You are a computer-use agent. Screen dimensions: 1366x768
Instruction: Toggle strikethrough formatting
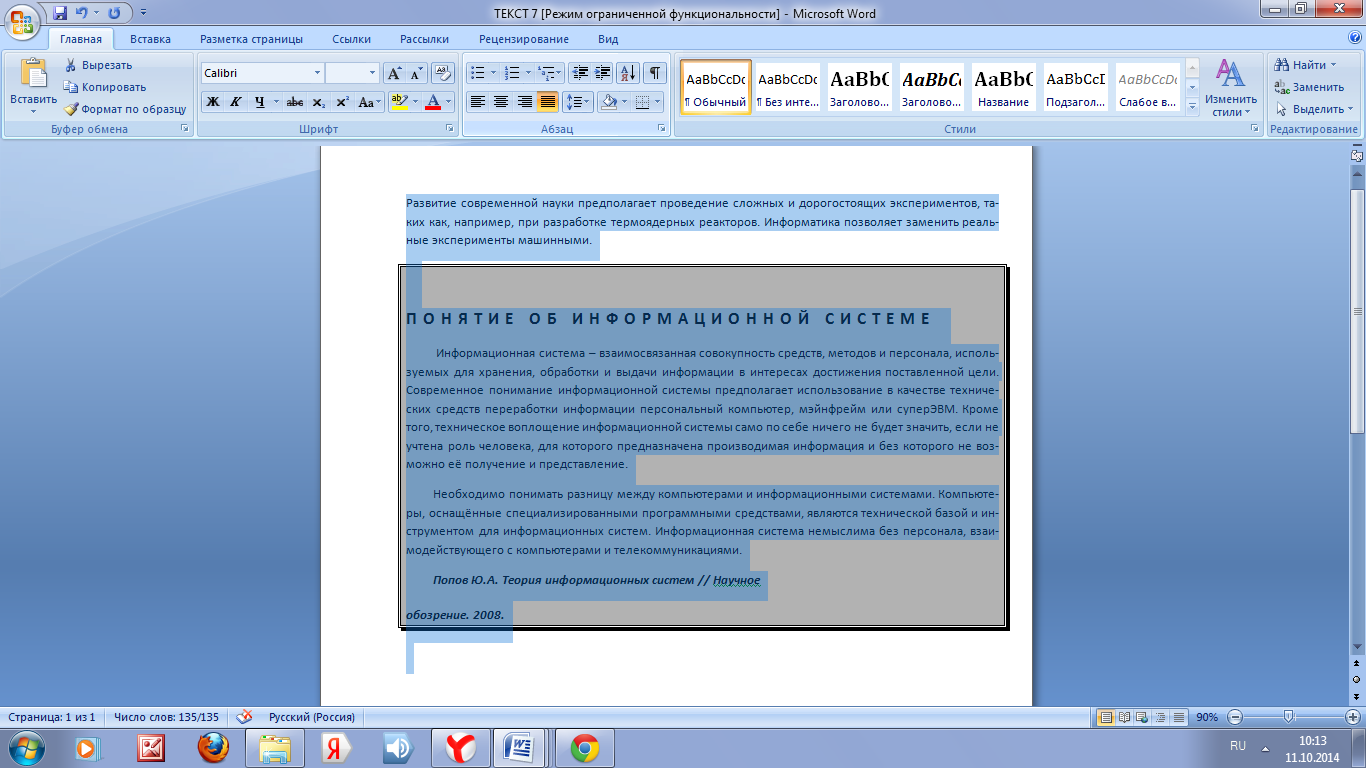[x=295, y=102]
